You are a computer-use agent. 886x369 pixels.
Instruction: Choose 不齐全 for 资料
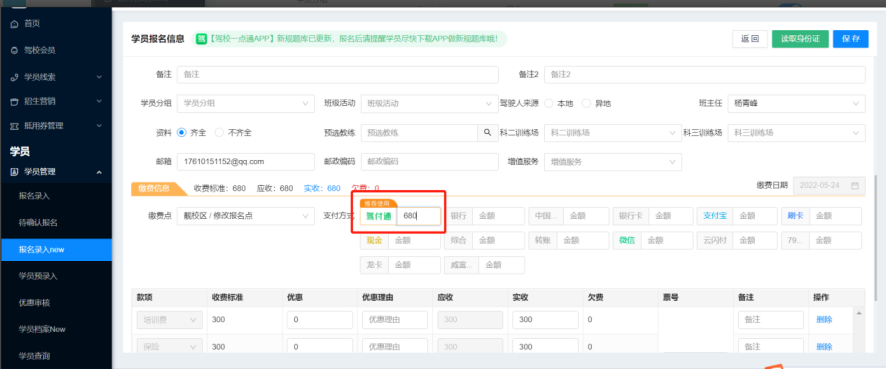pos(219,133)
